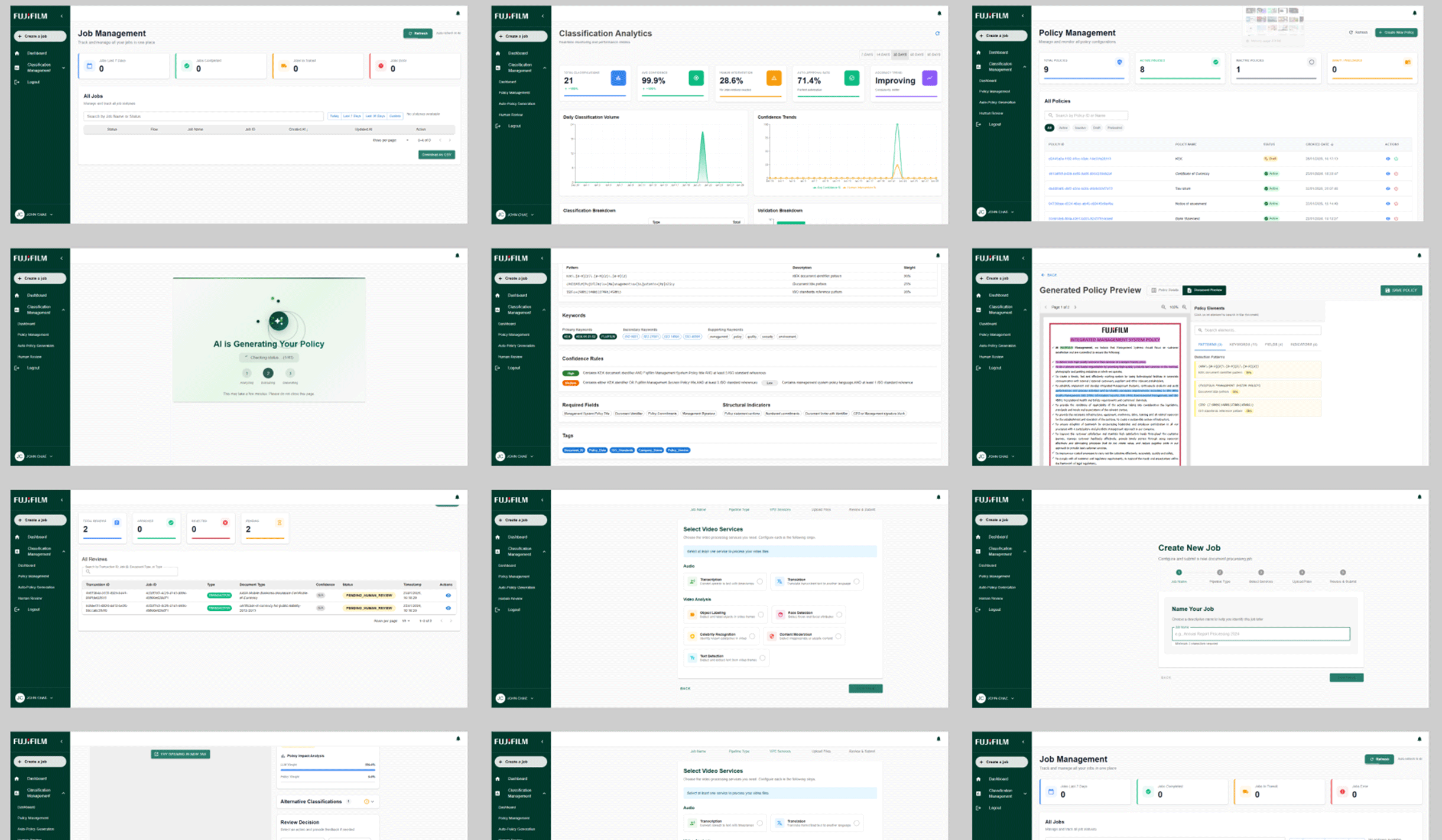Open rows per page dropdown under All Reviews
This screenshot has height=840, width=1442.
[x=406, y=621]
